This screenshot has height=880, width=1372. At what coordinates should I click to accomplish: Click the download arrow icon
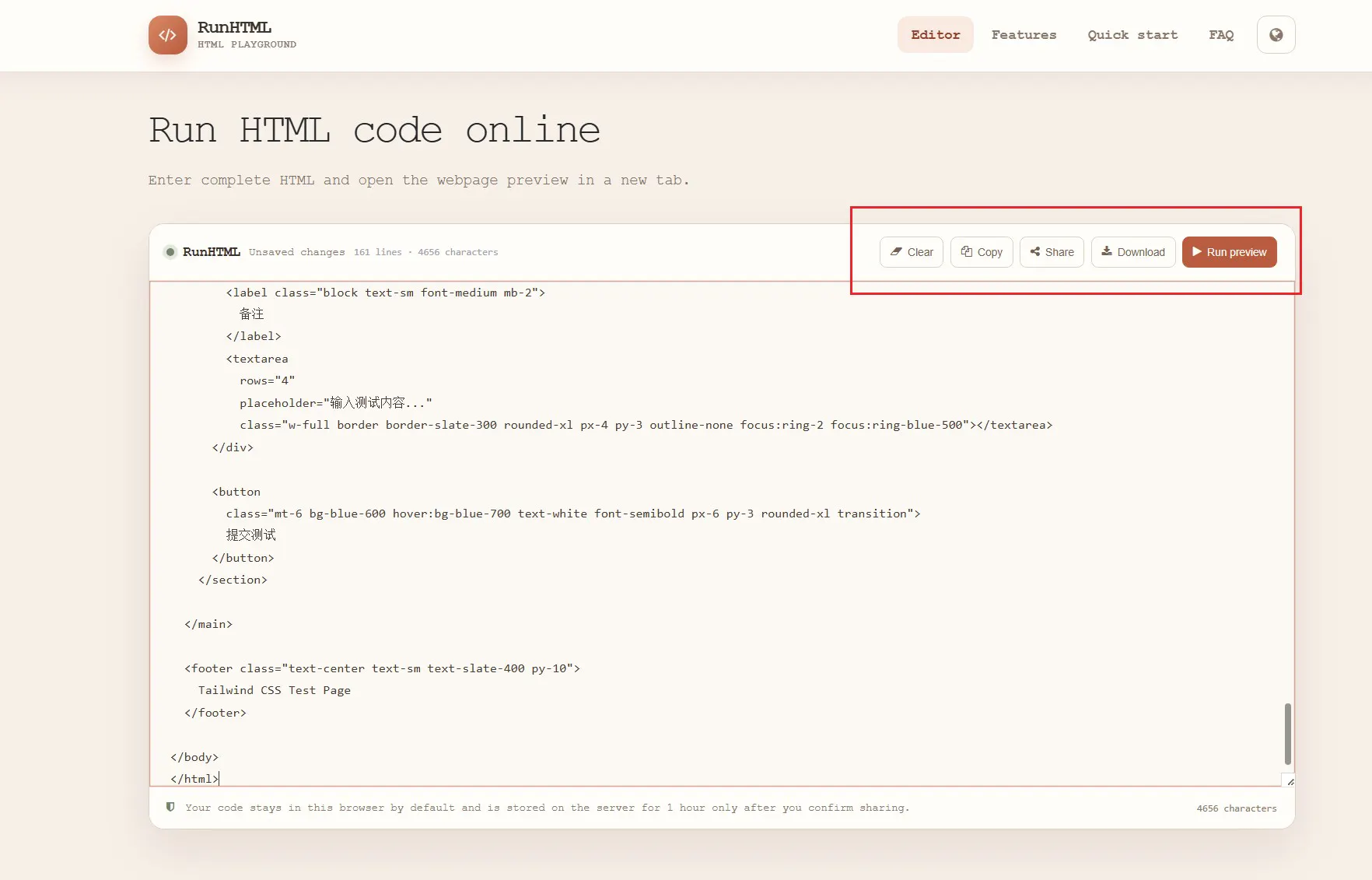(x=1107, y=251)
